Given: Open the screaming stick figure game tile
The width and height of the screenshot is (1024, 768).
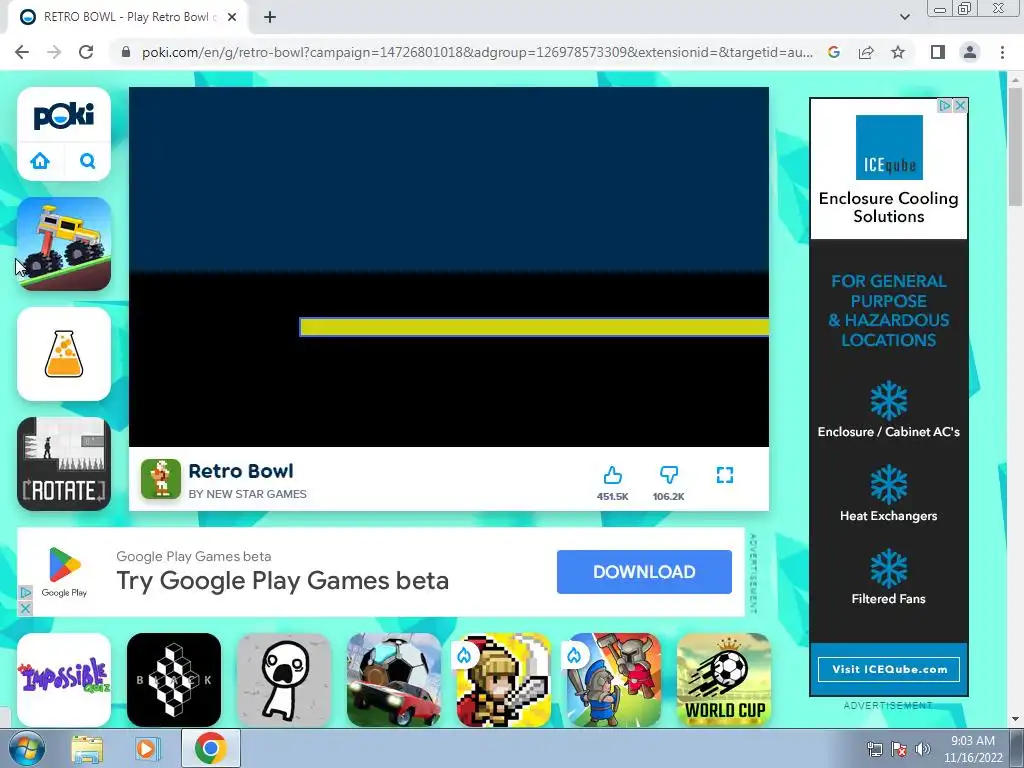Looking at the screenshot, I should 284,680.
